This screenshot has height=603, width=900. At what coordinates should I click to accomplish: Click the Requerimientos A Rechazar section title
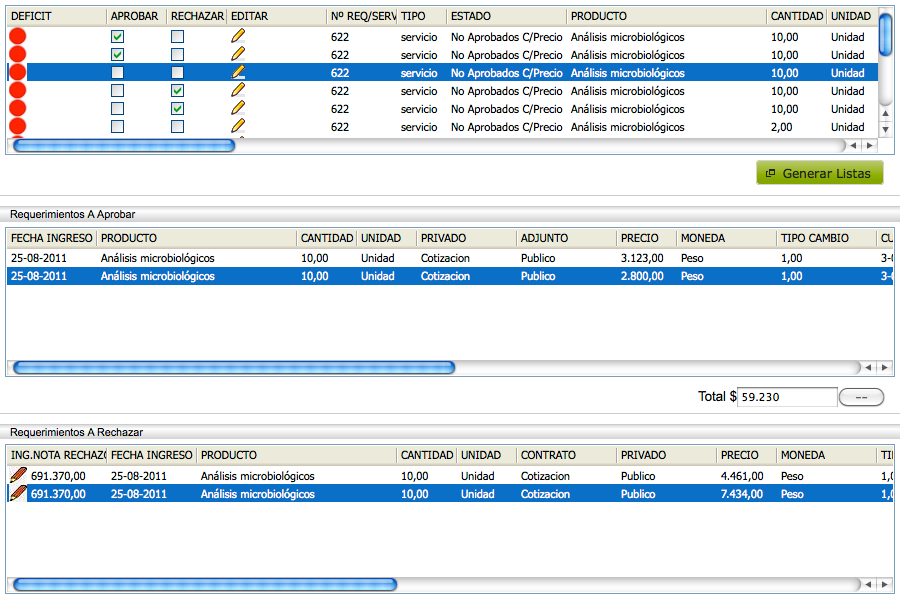click(x=76, y=432)
